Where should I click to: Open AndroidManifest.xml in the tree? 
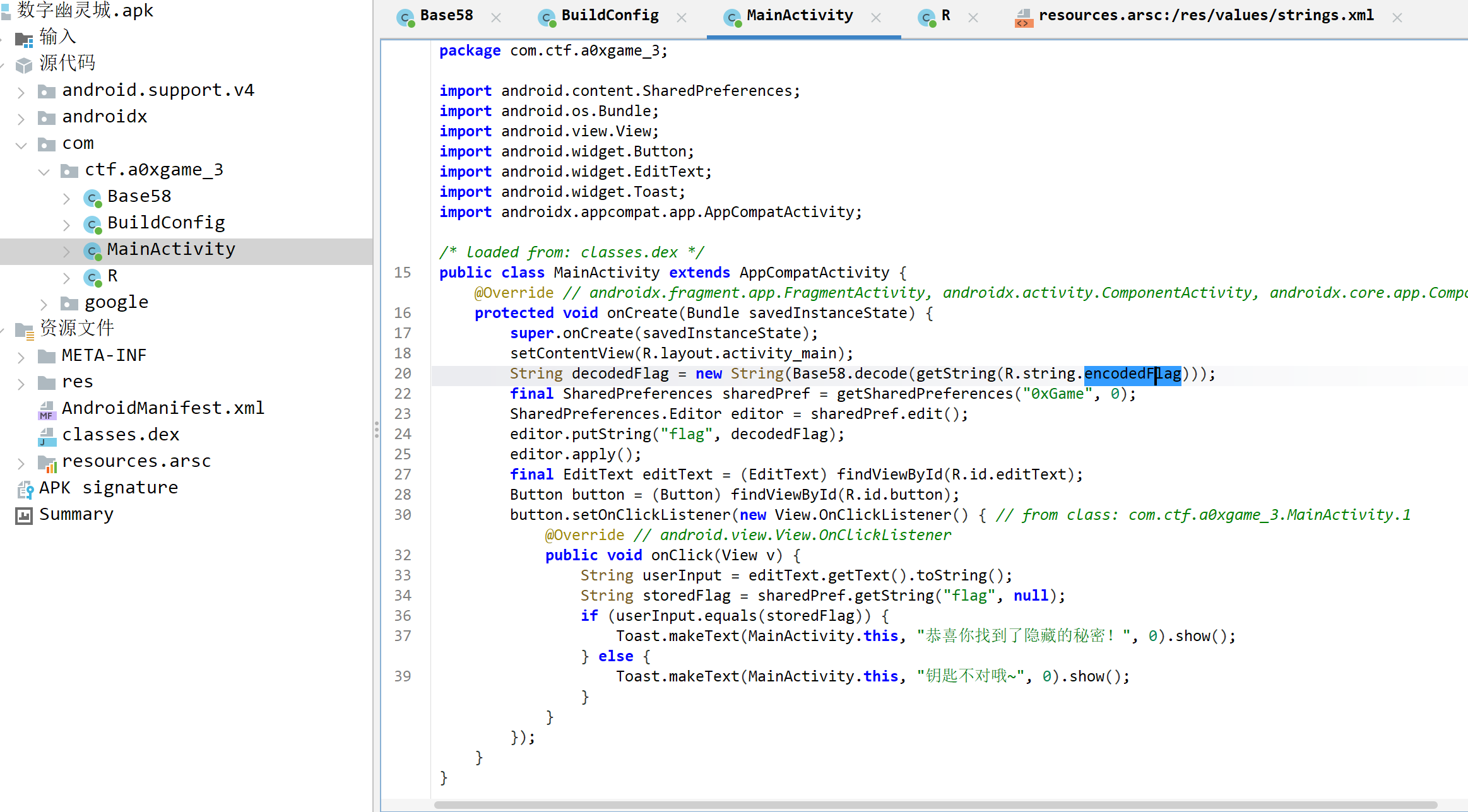coord(163,408)
